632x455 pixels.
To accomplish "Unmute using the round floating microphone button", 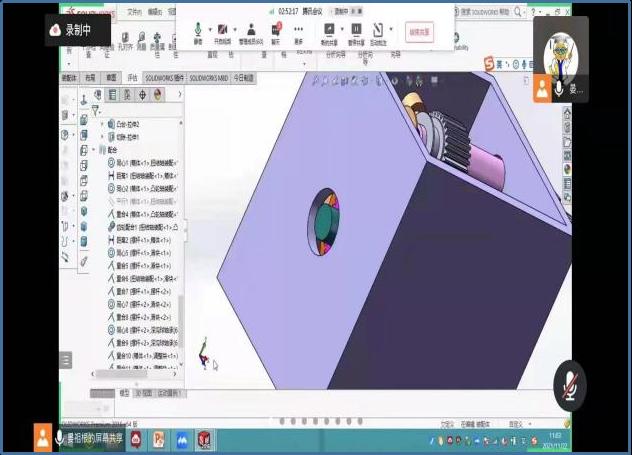I will pyautogui.click(x=570, y=386).
